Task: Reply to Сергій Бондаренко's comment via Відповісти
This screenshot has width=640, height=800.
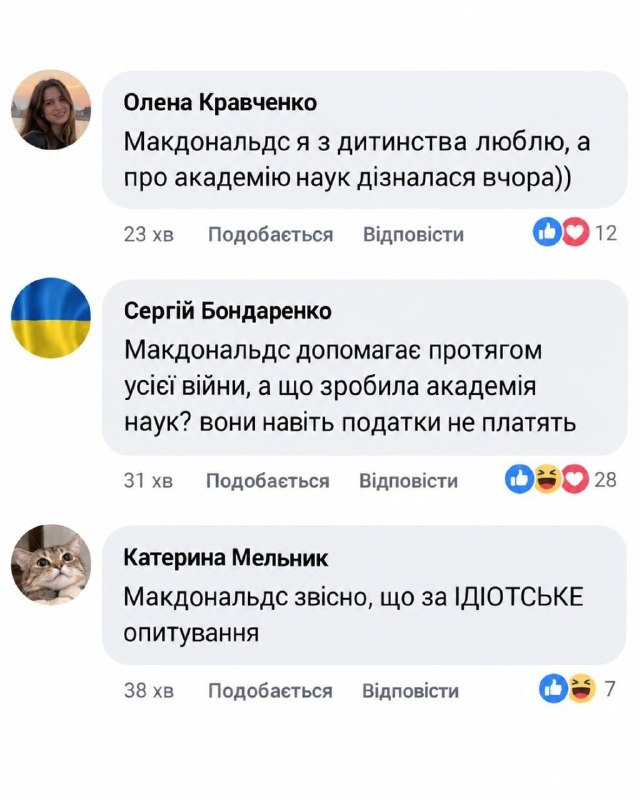Action: coord(408,481)
